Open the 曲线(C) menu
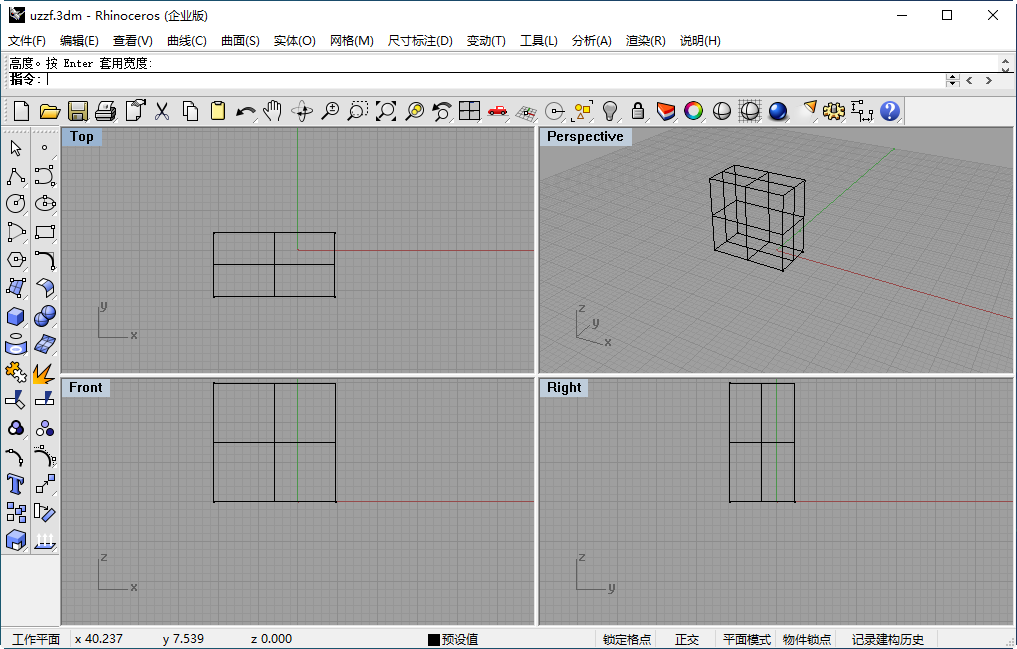This screenshot has height=649, width=1017. click(187, 41)
